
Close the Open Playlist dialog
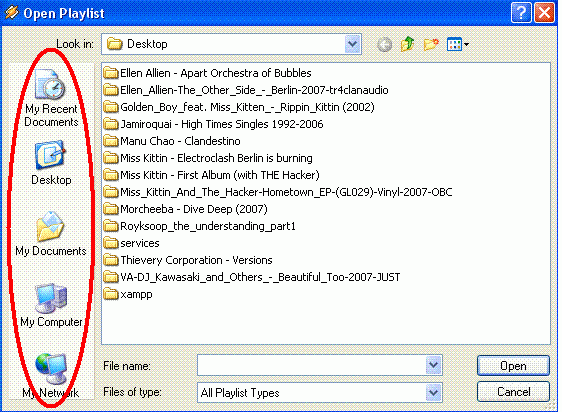point(544,13)
